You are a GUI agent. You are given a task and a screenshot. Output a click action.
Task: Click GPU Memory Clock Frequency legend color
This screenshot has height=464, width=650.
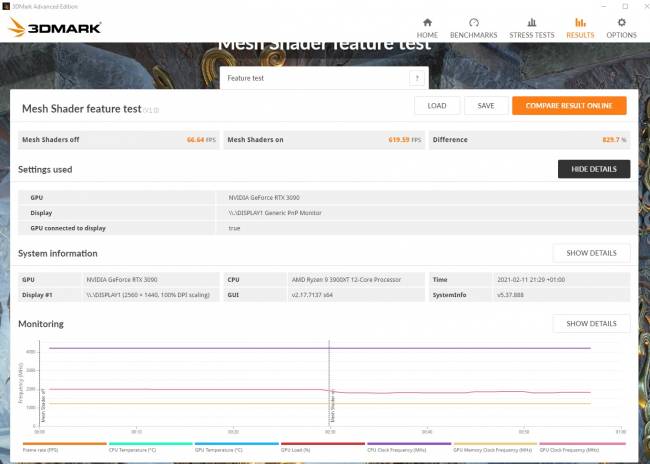[495, 444]
